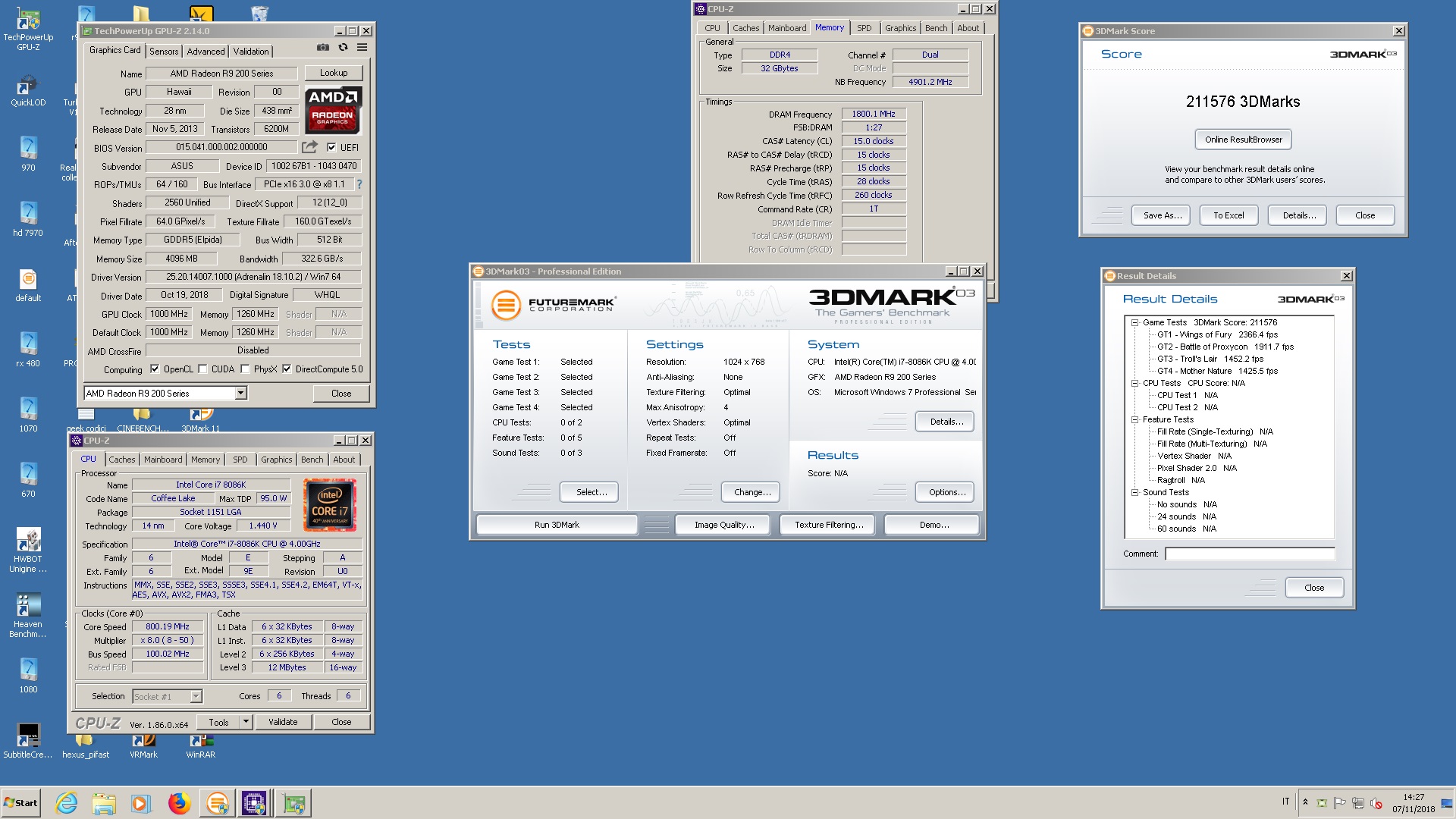Open the GPU-Z hamburger menu icon
The image size is (1456, 819).
click(362, 47)
